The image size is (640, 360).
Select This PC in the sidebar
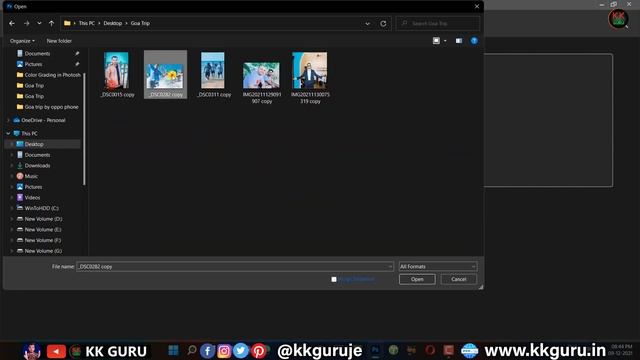tap(29, 133)
